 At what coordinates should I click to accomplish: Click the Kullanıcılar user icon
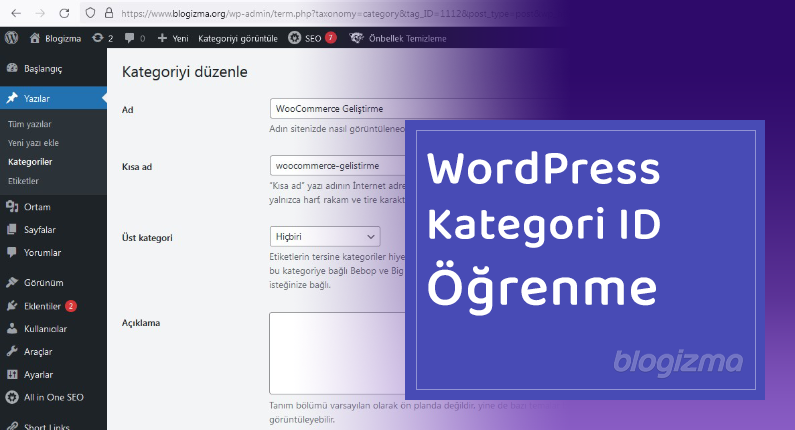[12, 329]
